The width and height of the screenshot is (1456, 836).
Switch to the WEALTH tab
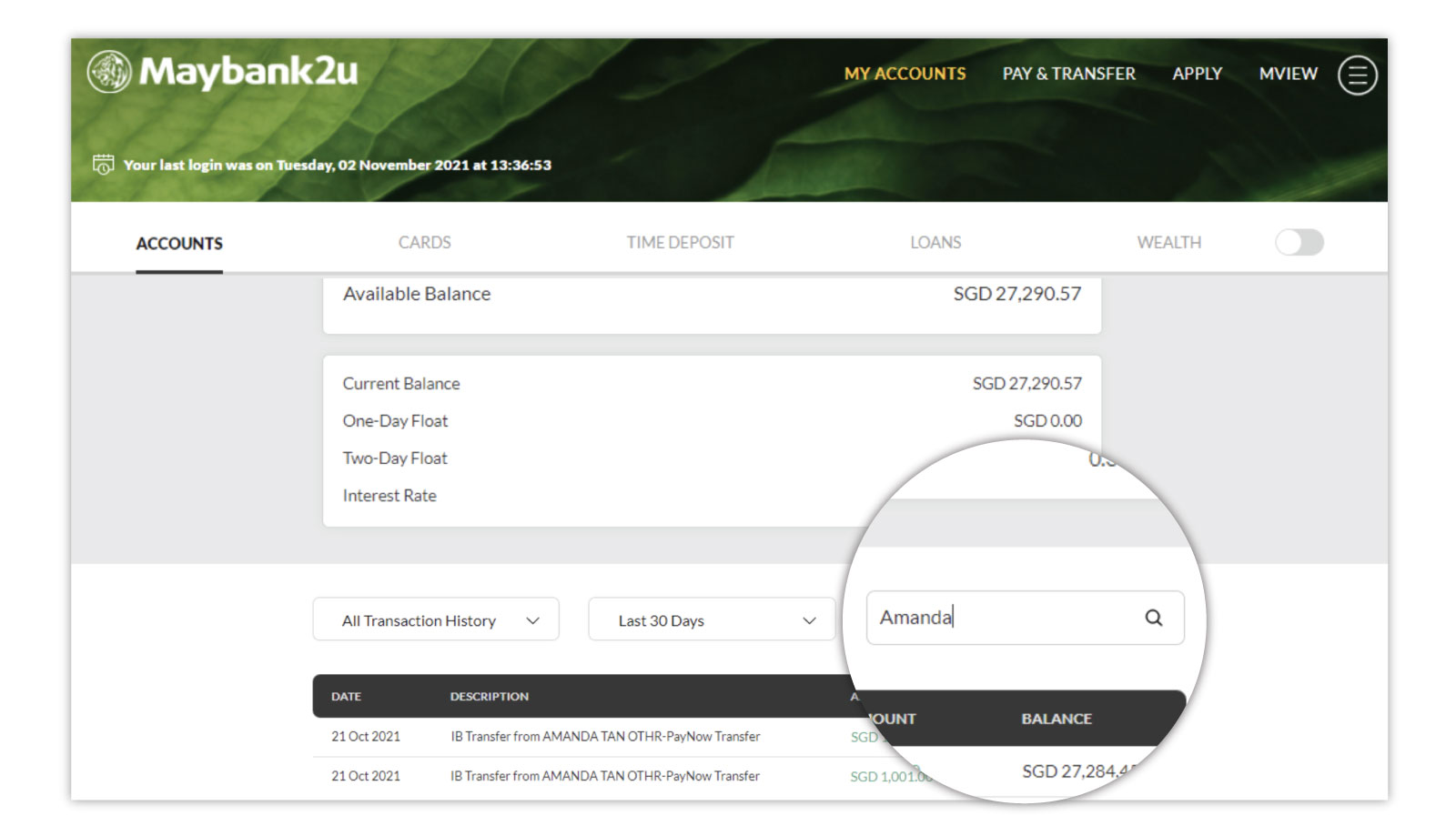tap(1168, 243)
